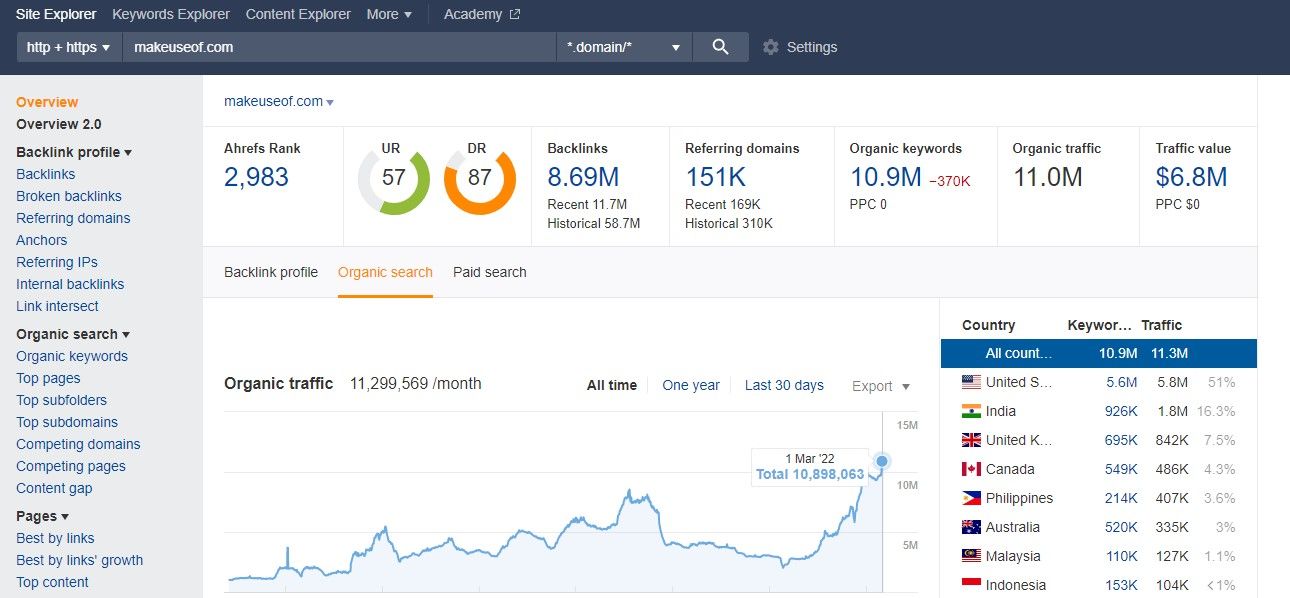The height and width of the screenshot is (598, 1290).
Task: Expand the *.domain/* mode dropdown
Action: [623, 47]
